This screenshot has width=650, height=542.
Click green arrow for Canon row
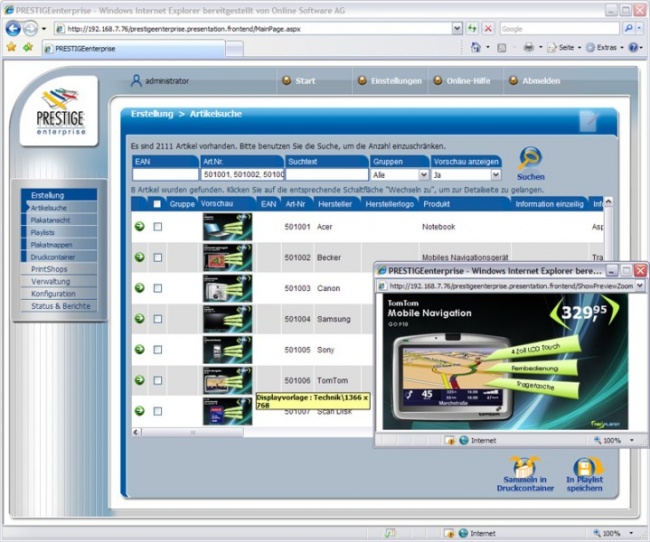(x=140, y=287)
